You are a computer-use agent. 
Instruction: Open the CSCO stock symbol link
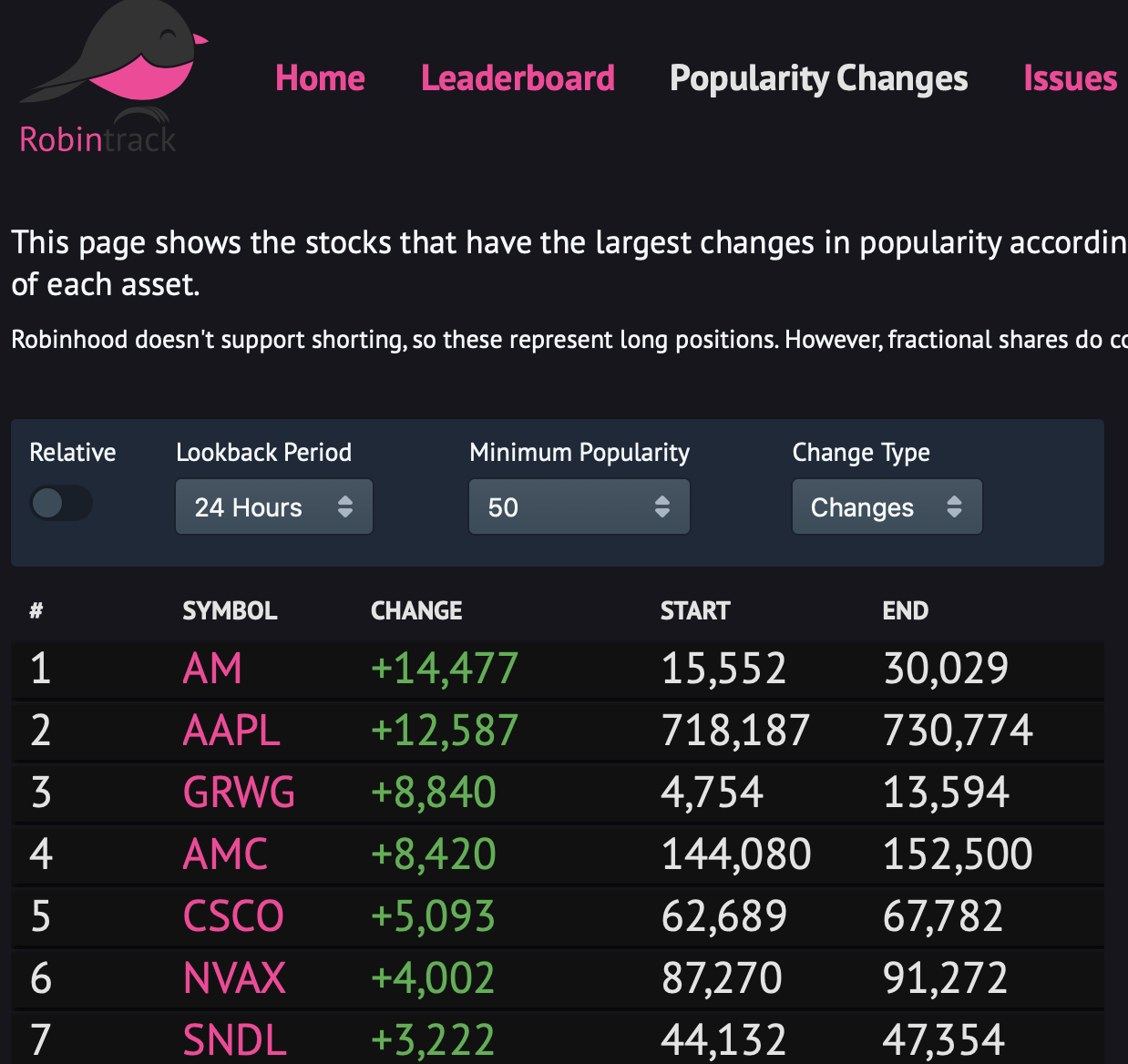pyautogui.click(x=233, y=916)
